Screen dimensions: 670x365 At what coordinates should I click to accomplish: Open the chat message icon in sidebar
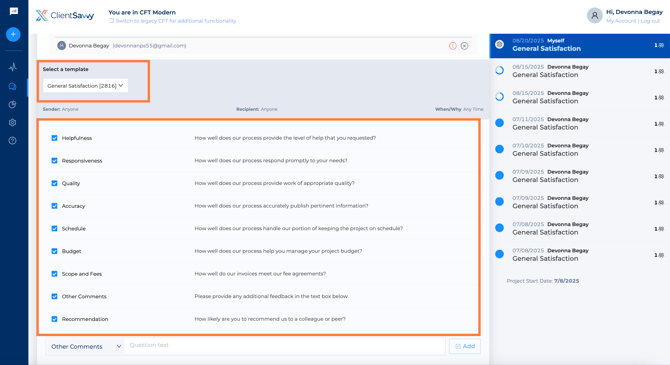14,11
